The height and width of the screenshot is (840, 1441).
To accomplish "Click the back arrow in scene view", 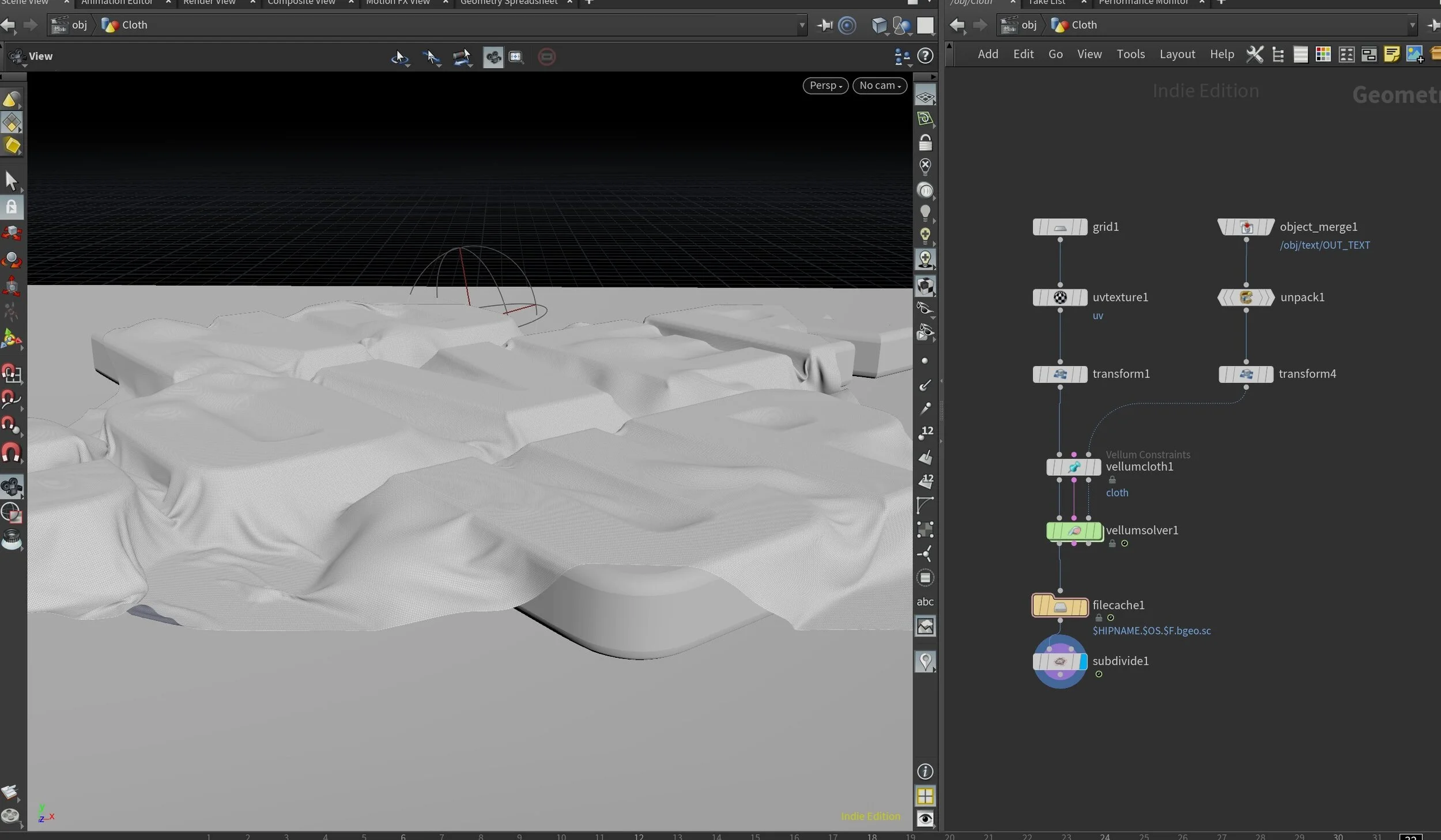I will coord(8,25).
